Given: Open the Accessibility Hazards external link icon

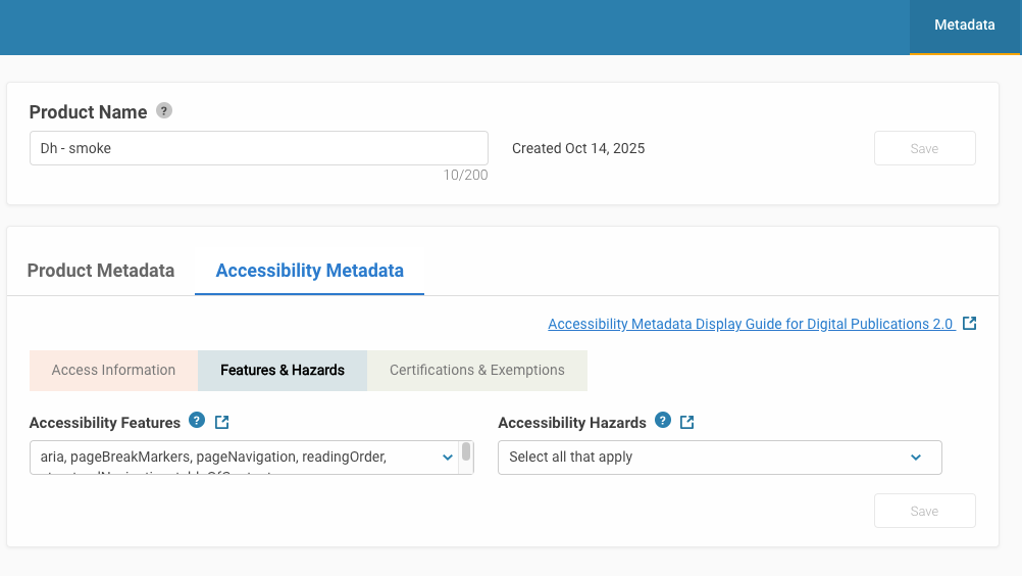Looking at the screenshot, I should (x=687, y=423).
